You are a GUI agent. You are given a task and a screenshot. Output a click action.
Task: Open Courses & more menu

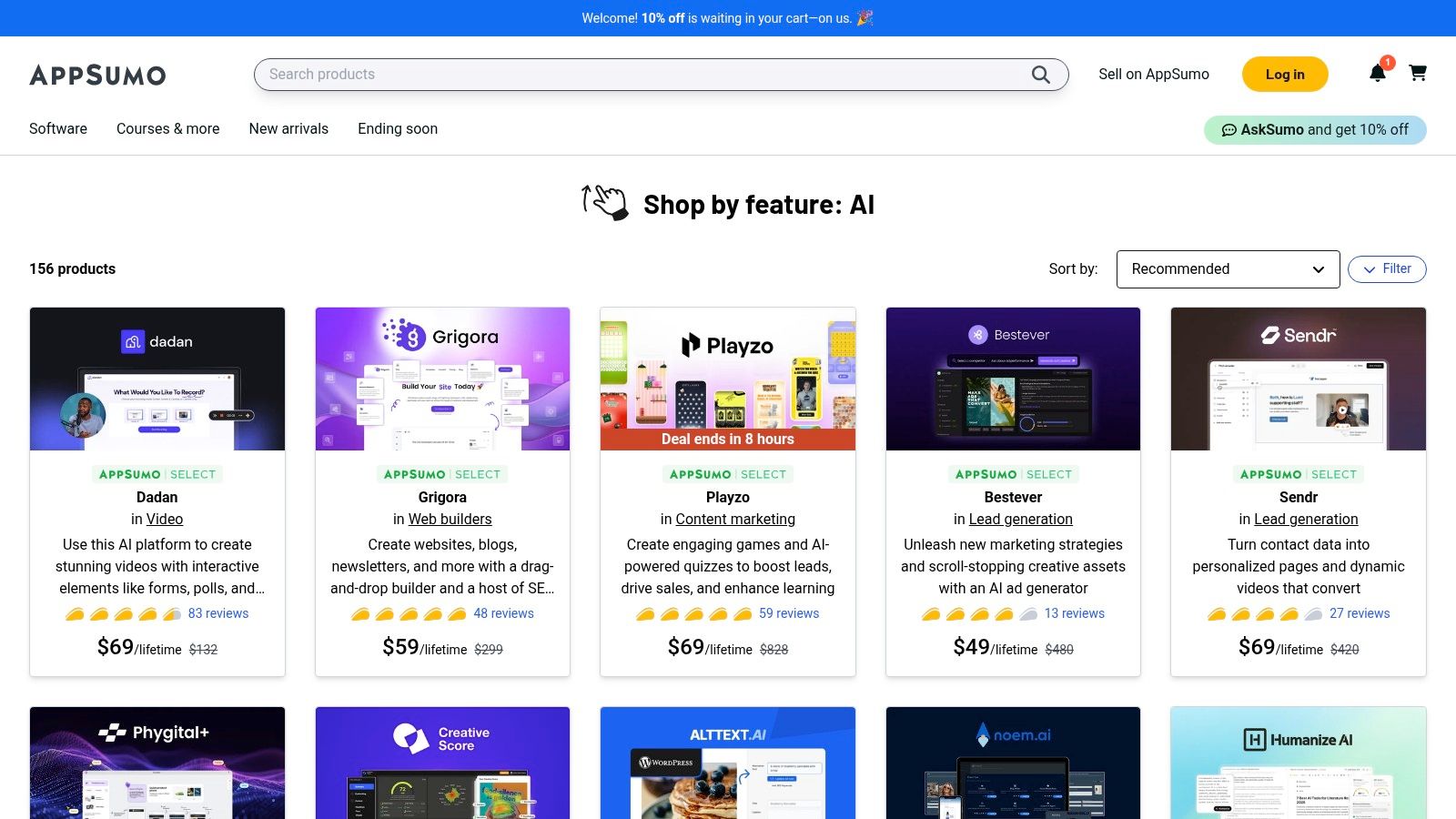[168, 129]
